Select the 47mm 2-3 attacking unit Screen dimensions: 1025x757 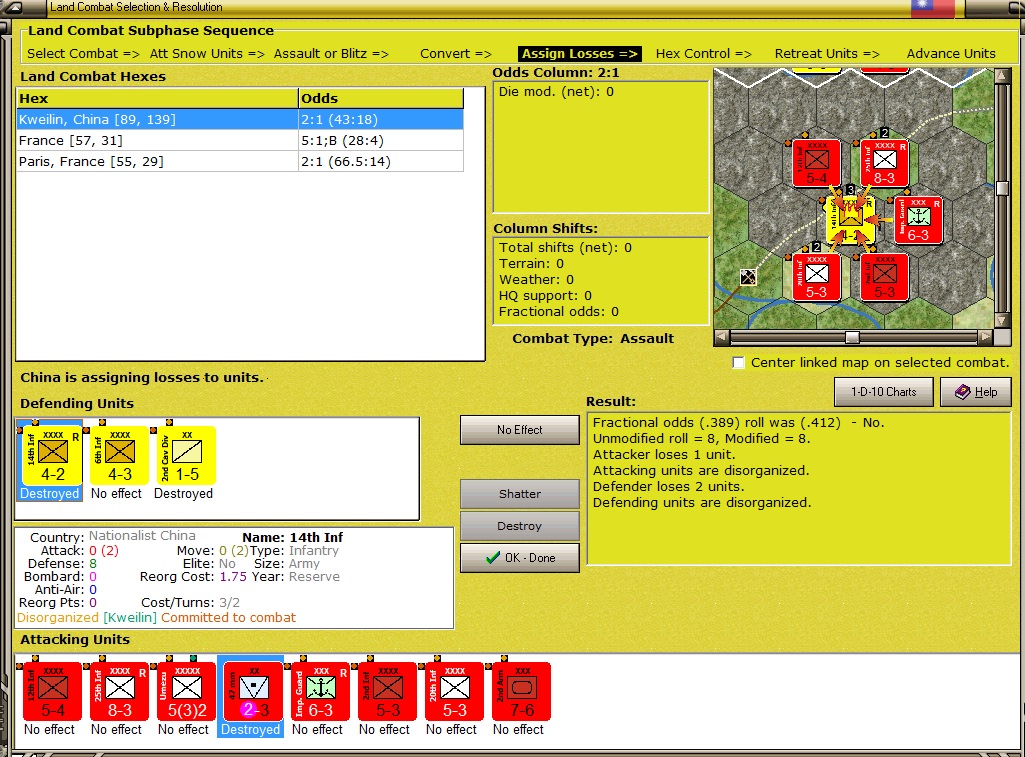coord(254,692)
